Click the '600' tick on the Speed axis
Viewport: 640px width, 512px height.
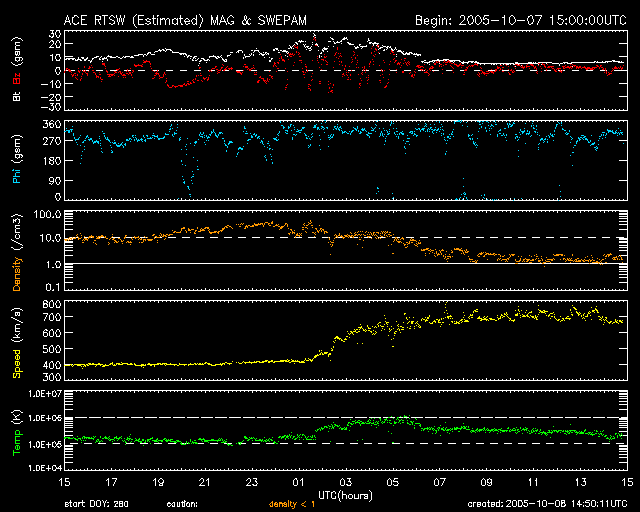(52, 333)
